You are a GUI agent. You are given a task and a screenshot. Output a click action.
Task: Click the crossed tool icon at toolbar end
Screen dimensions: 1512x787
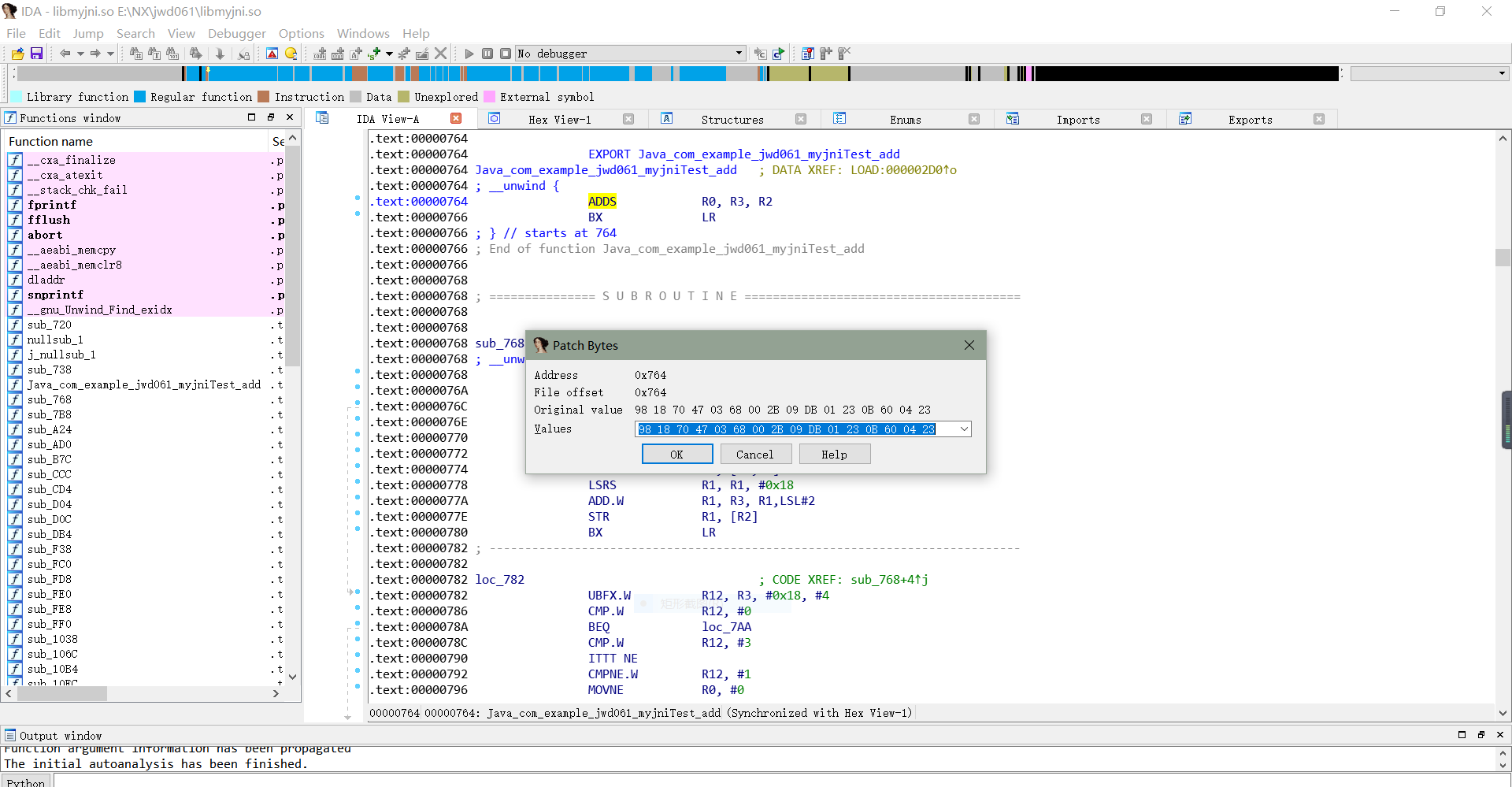point(844,54)
